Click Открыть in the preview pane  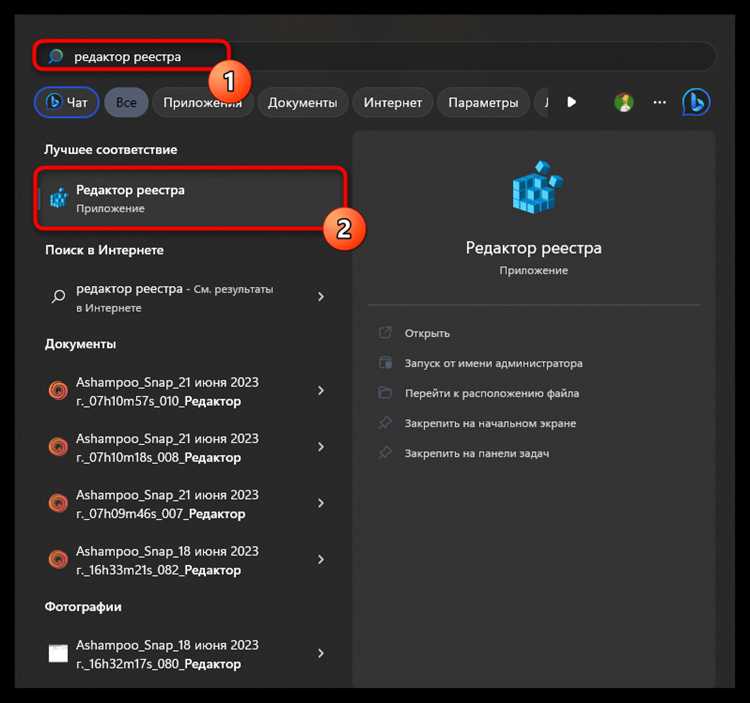(x=427, y=333)
